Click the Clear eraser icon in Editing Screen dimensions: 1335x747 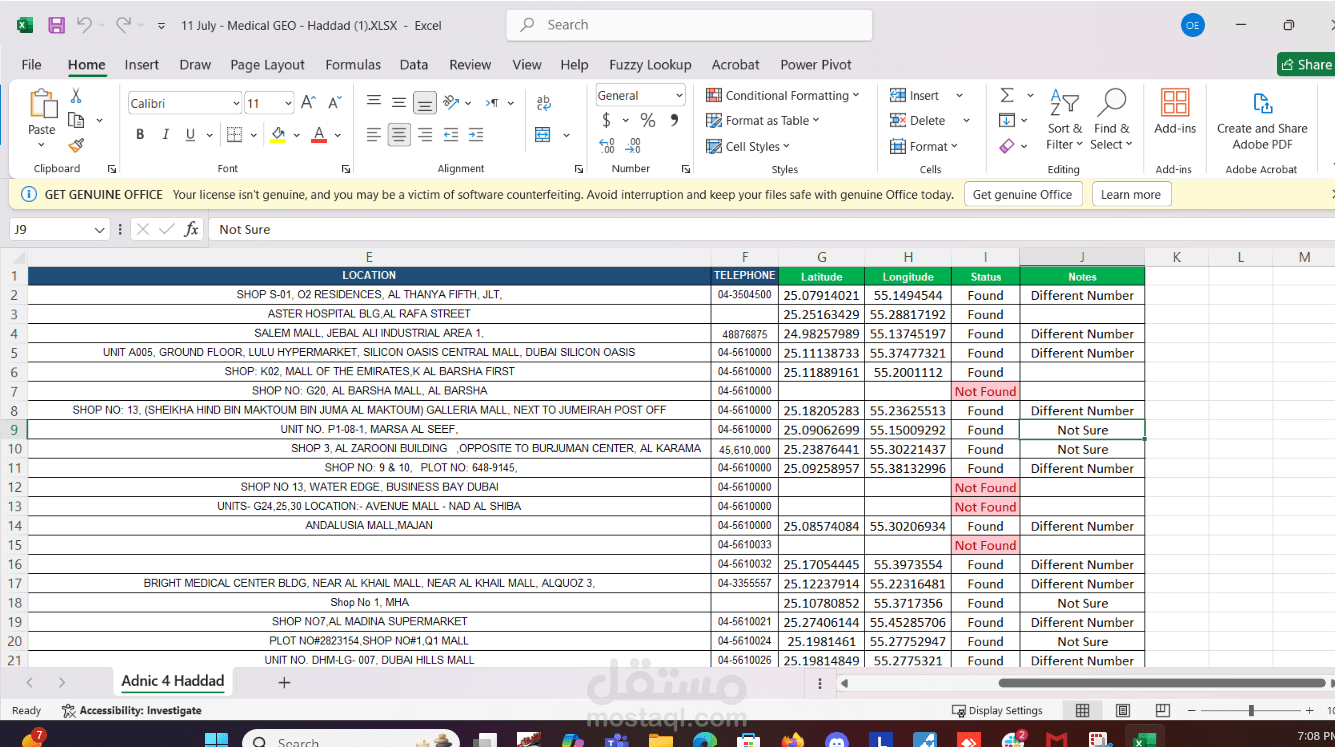1007,146
